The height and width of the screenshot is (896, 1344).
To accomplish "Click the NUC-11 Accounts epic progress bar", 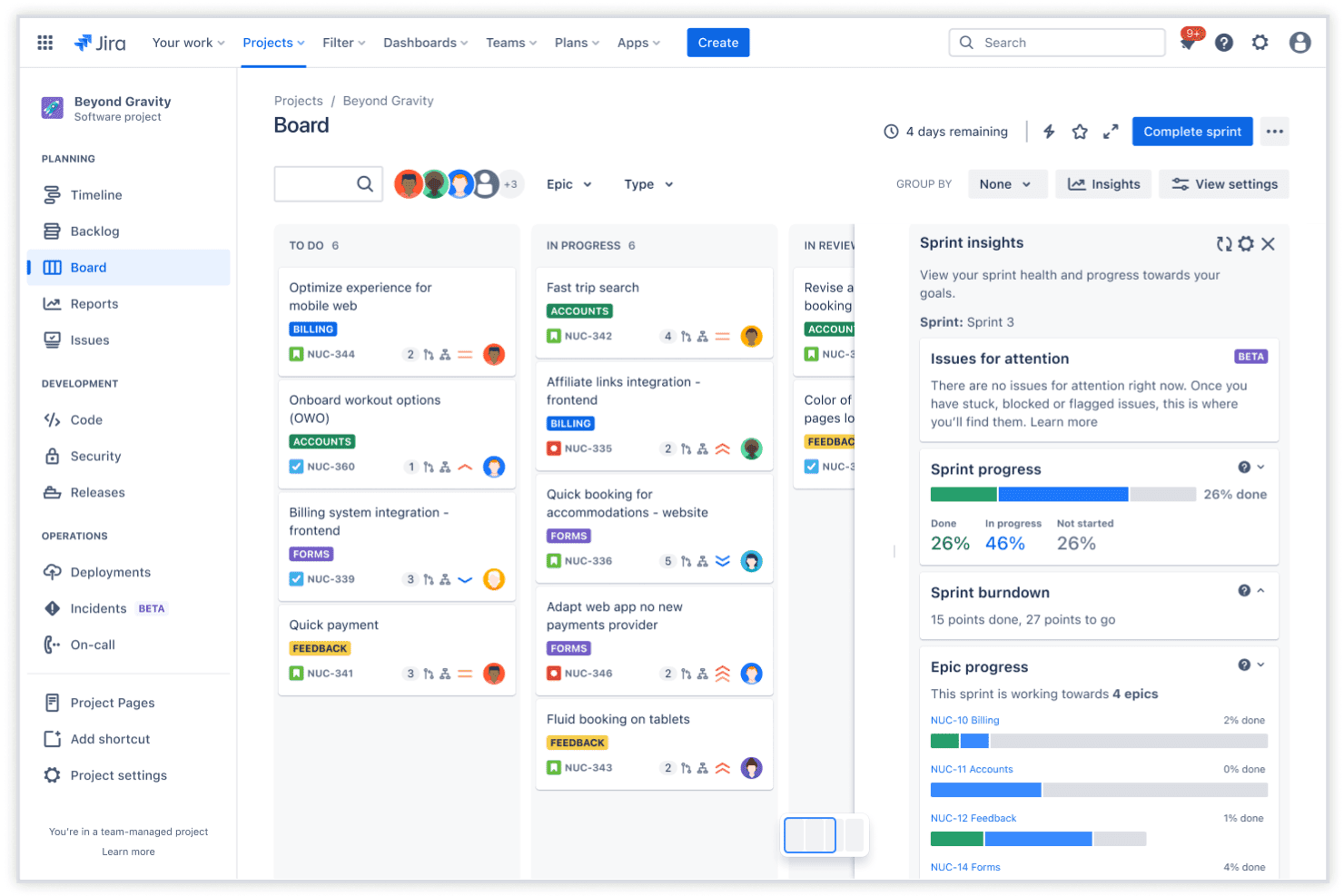I will coord(1099,791).
